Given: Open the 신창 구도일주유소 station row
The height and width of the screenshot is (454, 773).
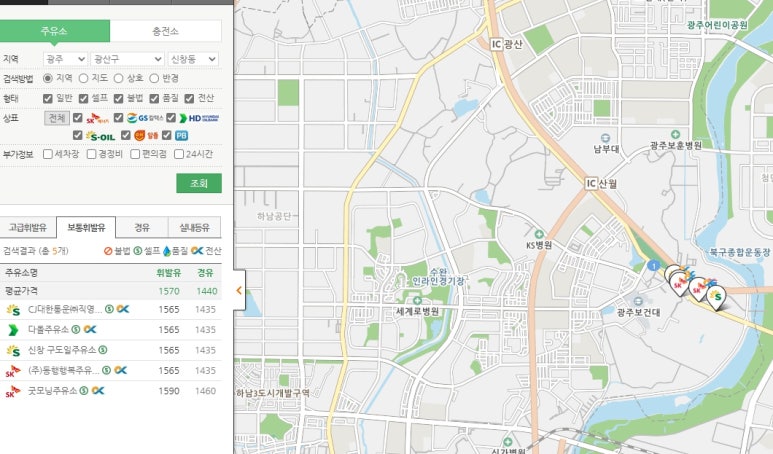Looking at the screenshot, I should coord(110,350).
